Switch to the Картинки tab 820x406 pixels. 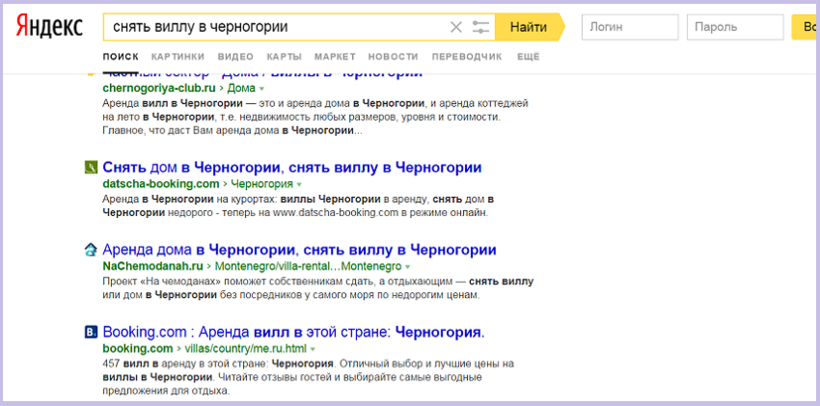click(x=178, y=57)
